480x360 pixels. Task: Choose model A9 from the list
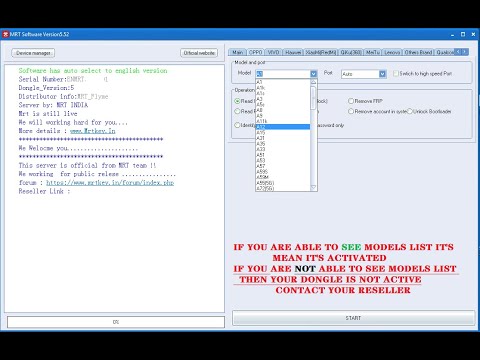click(283, 116)
